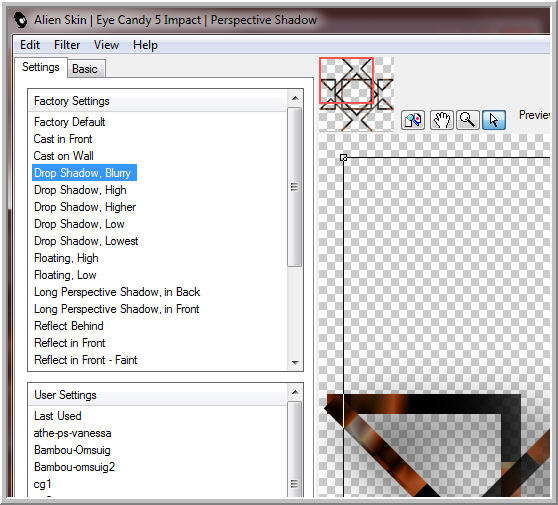
Task: Click User Settings scrollbar up arrow
Action: 295,392
